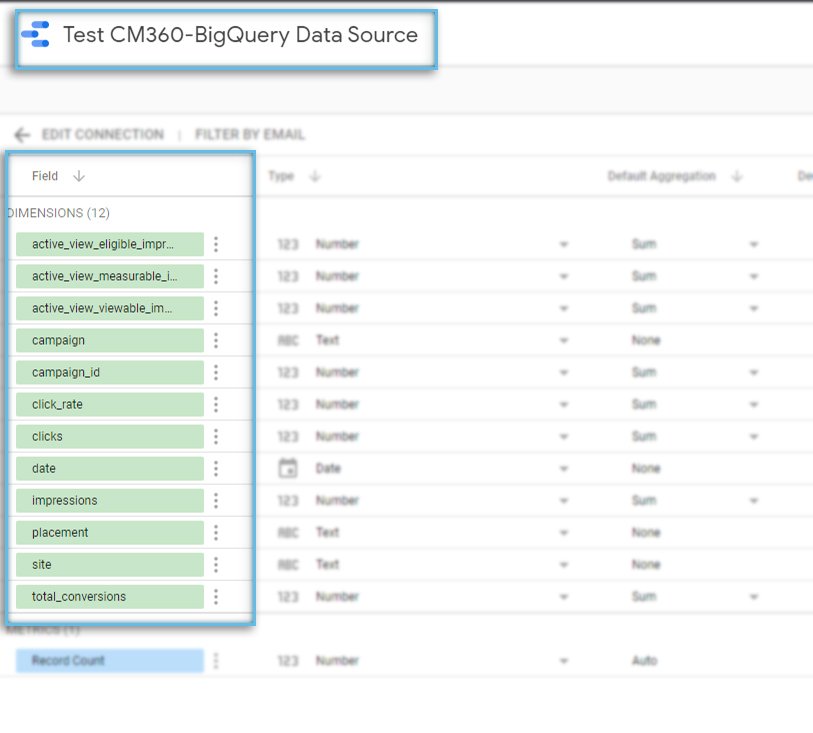Click the None aggregation in campaign row
Viewport: 813px width, 733px height.
tap(646, 341)
